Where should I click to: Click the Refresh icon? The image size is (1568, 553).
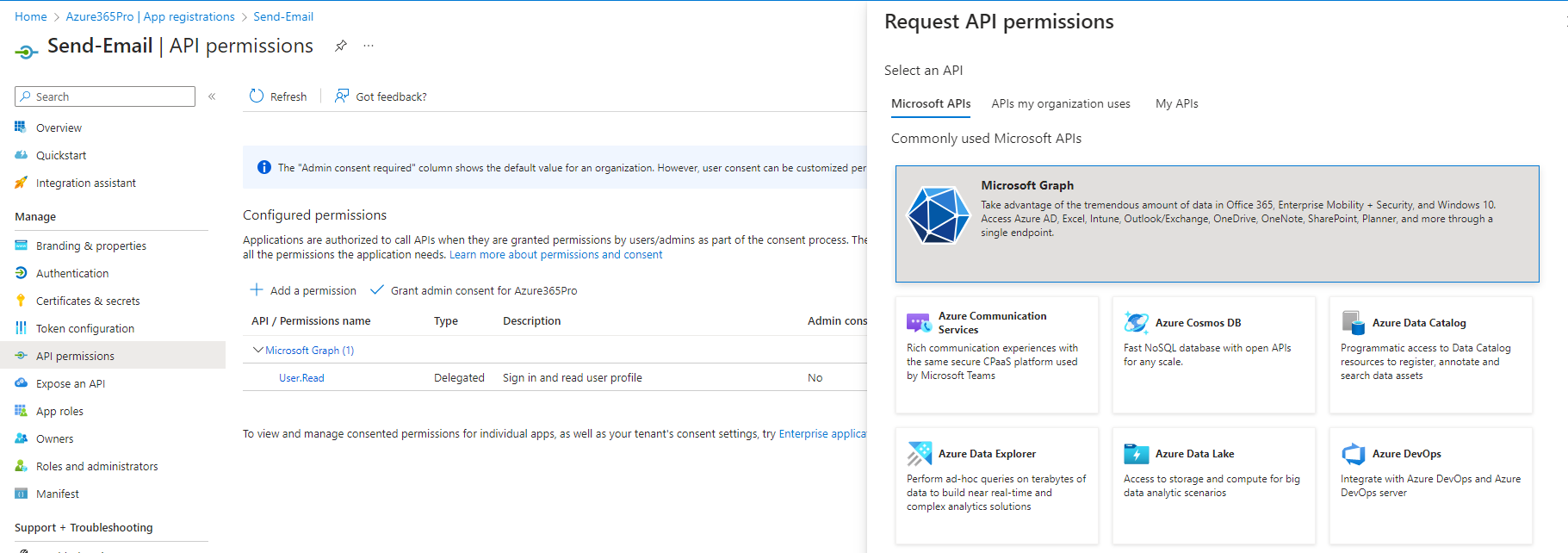pos(257,96)
